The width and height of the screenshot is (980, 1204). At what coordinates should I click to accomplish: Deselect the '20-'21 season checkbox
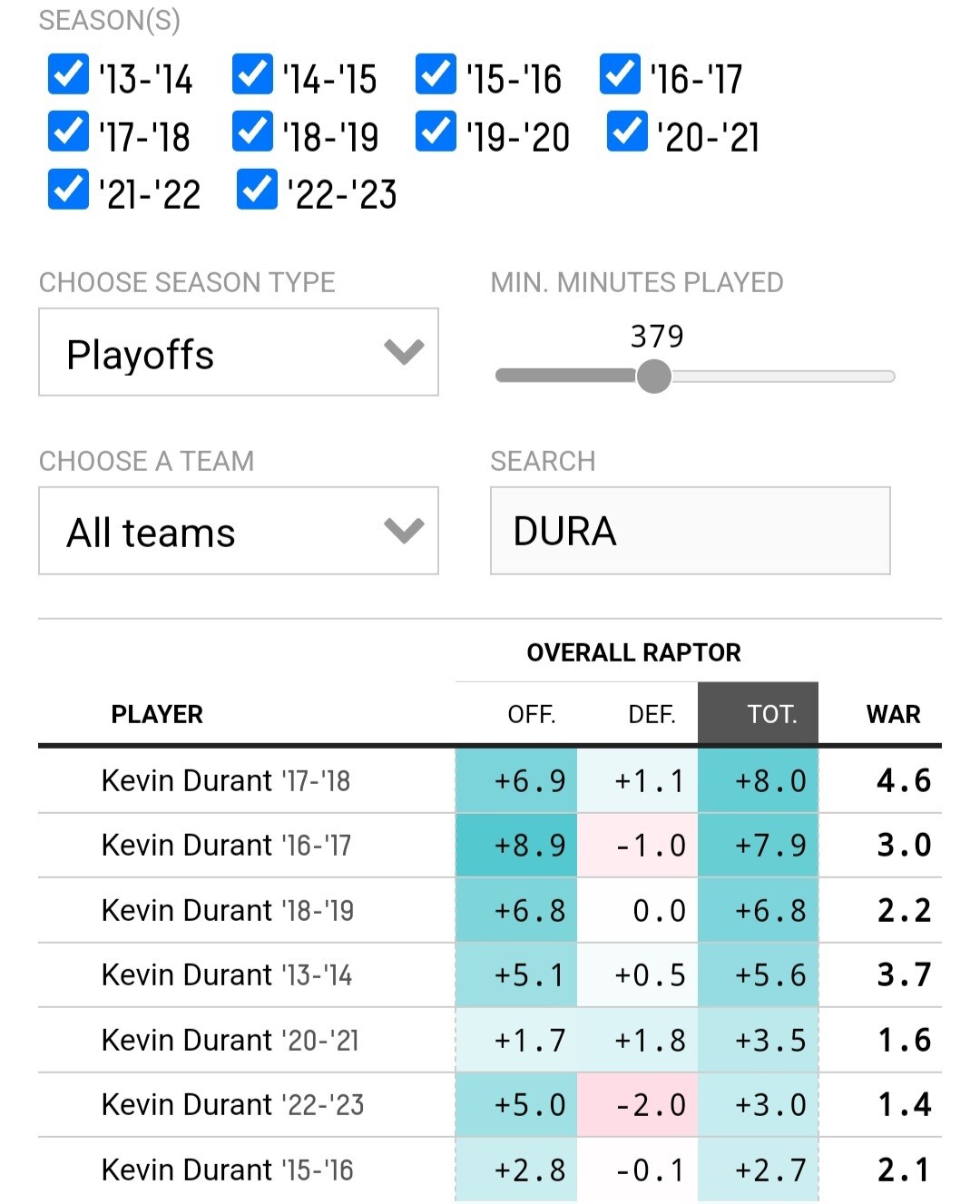627,132
